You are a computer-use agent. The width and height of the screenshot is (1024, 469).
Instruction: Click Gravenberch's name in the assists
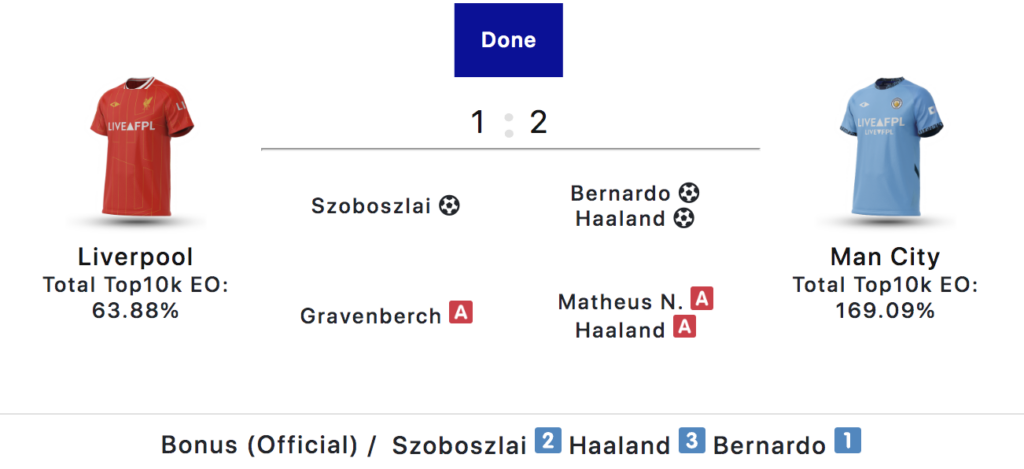[371, 316]
